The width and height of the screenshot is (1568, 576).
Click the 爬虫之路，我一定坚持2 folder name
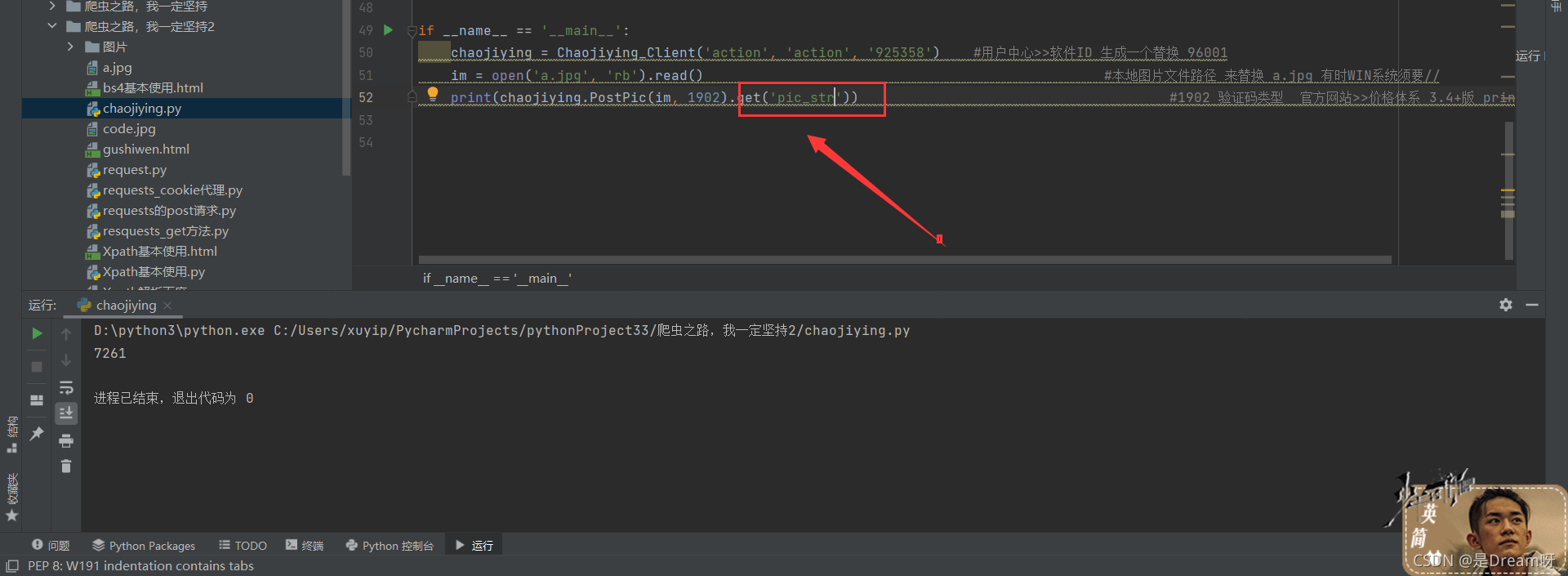point(150,26)
